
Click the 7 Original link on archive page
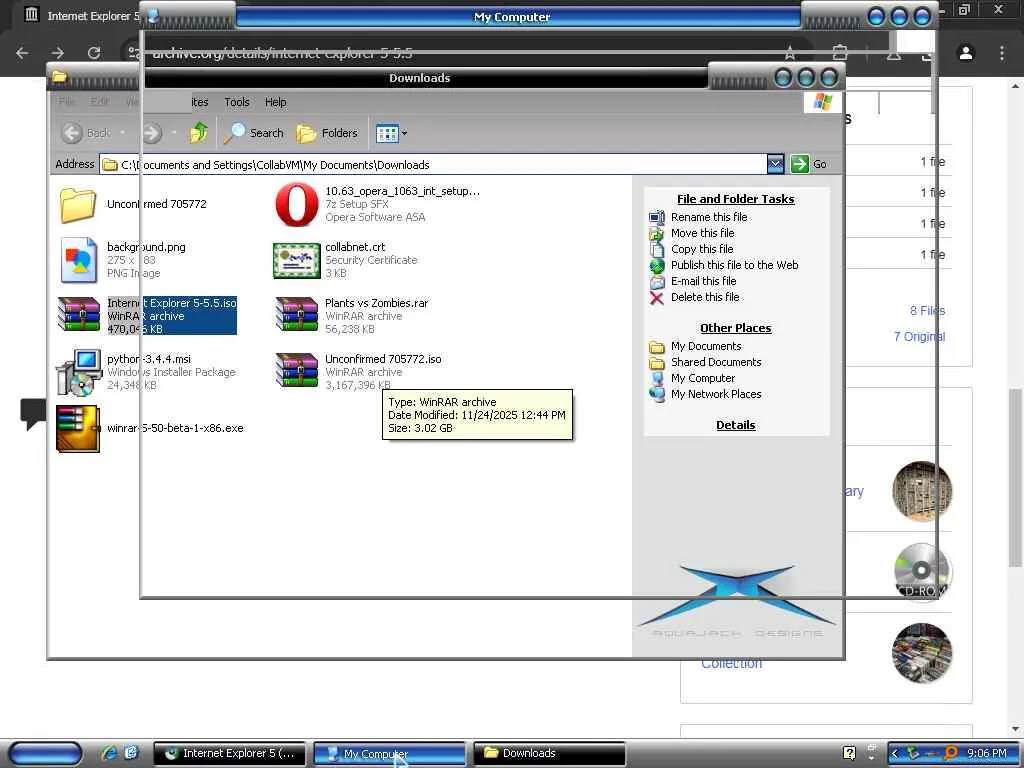click(x=919, y=336)
